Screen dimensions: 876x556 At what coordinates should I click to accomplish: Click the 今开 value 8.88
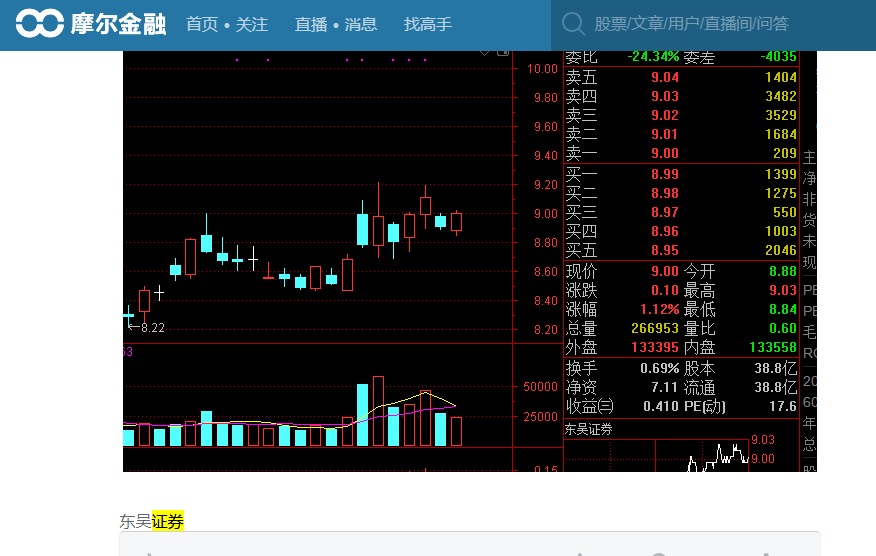[783, 271]
